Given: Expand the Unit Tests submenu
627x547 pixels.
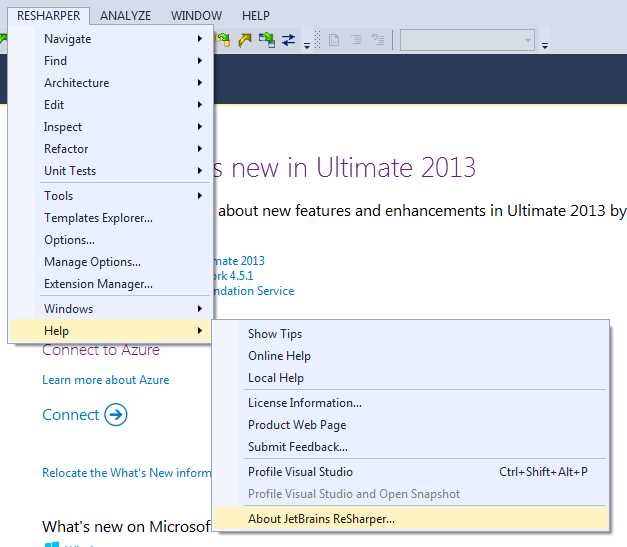Looking at the screenshot, I should tap(110, 171).
